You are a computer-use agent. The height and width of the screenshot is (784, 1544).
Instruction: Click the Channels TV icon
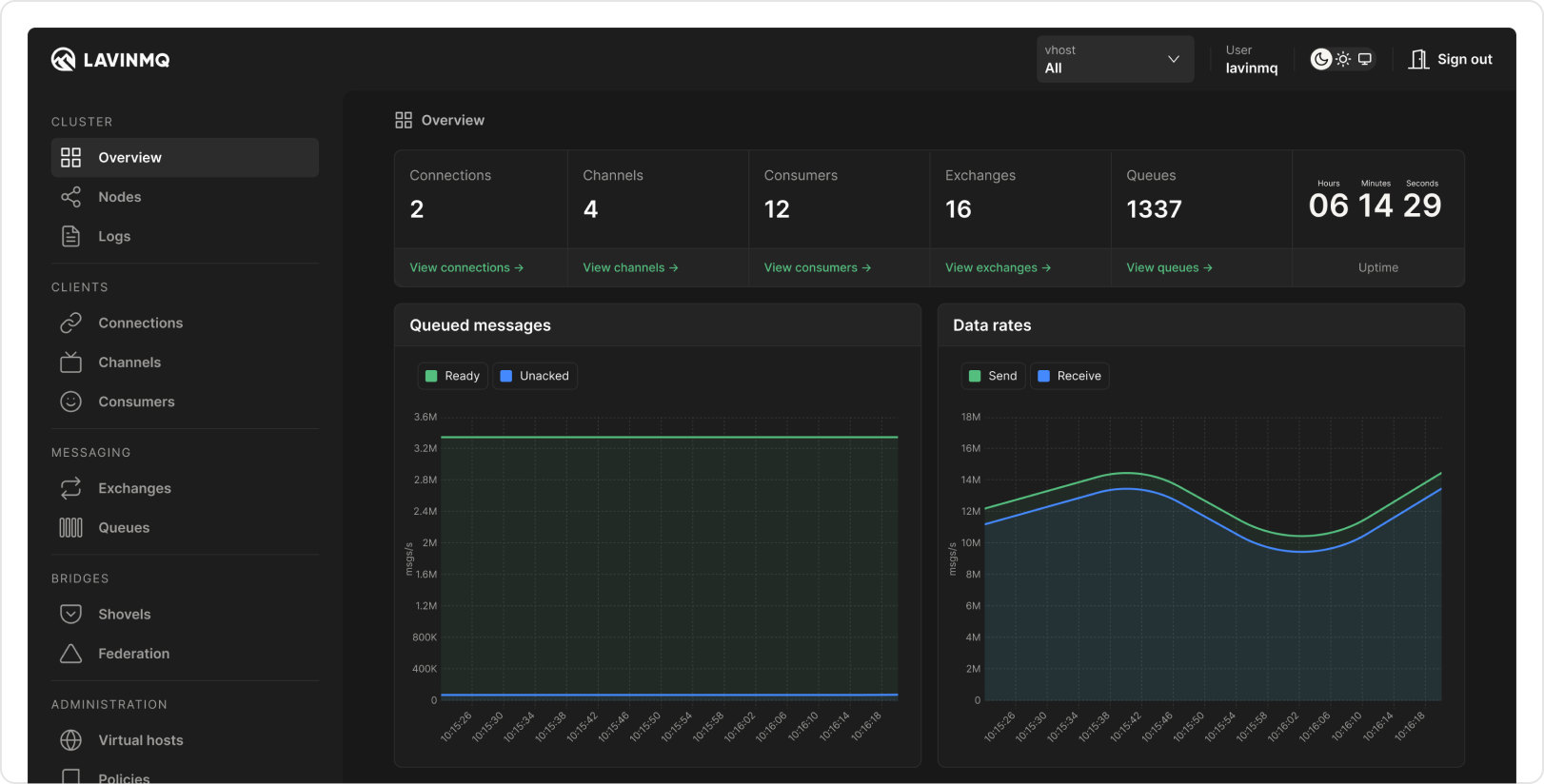(x=70, y=363)
